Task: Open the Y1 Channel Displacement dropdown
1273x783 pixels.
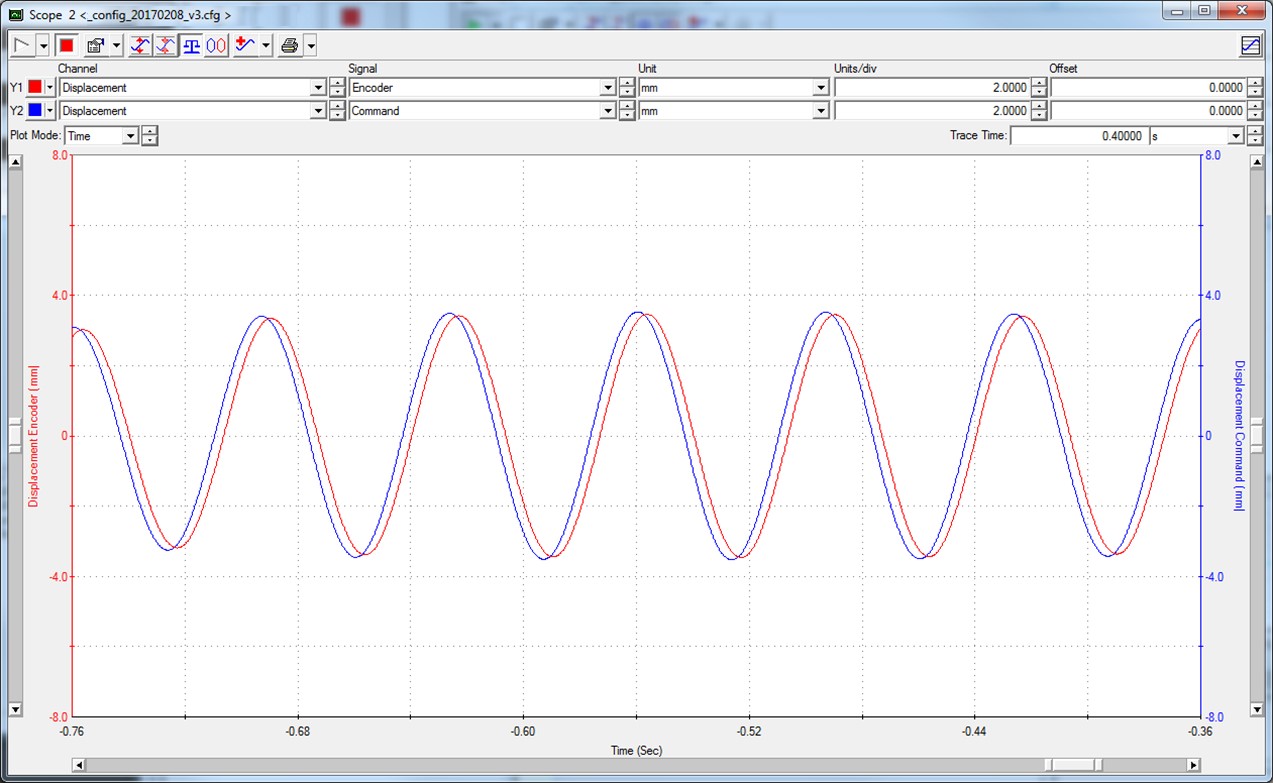Action: tap(319, 88)
